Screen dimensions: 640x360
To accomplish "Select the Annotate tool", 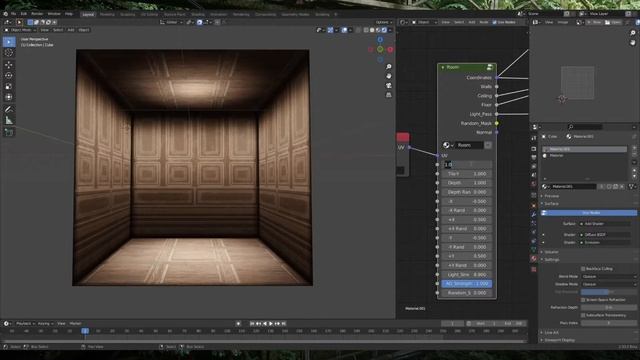I will (x=9, y=109).
